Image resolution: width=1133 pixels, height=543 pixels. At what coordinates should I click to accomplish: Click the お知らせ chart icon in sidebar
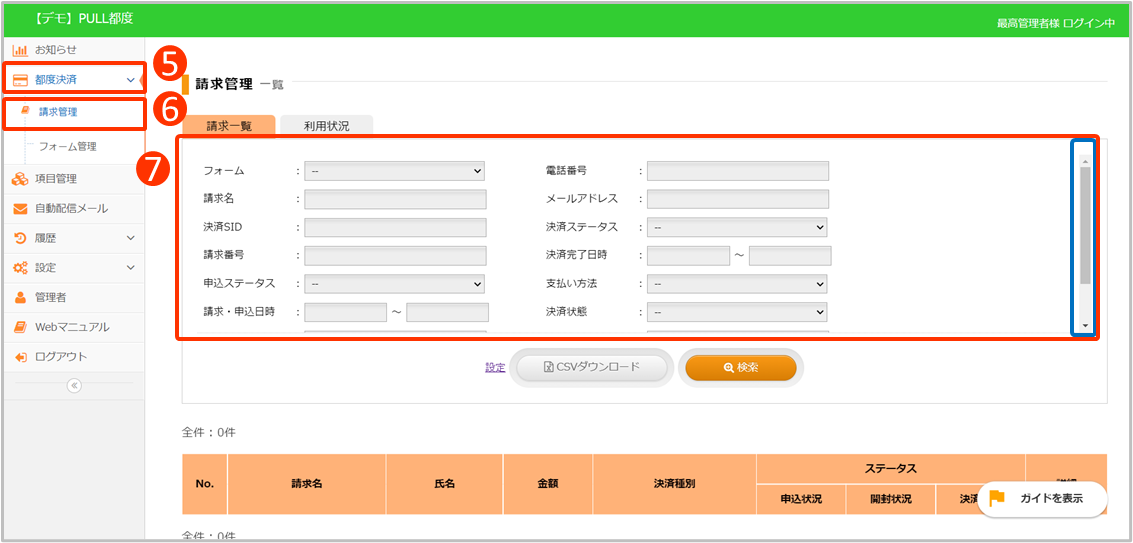(x=20, y=49)
